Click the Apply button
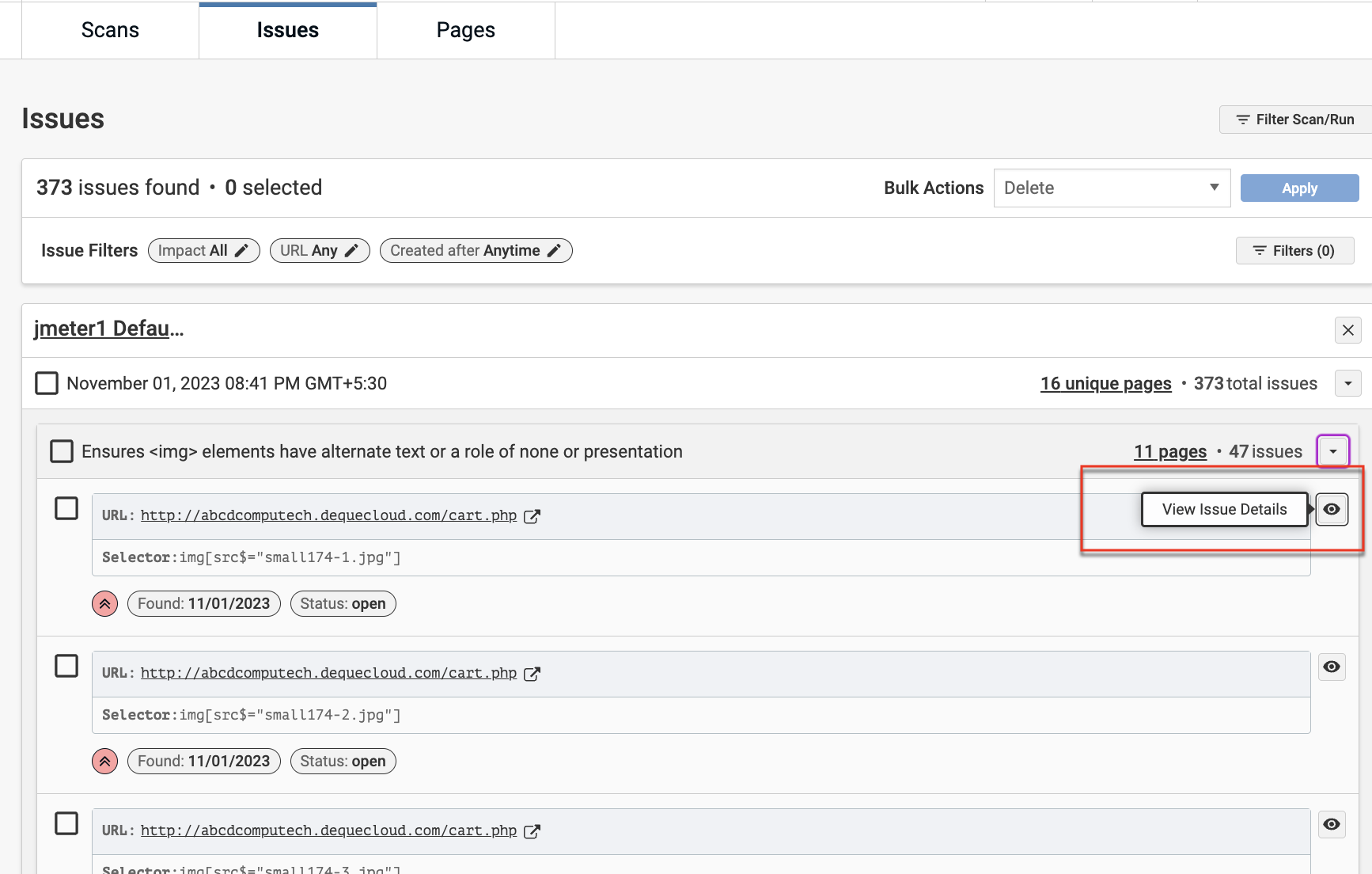1372x874 pixels. tap(1299, 188)
